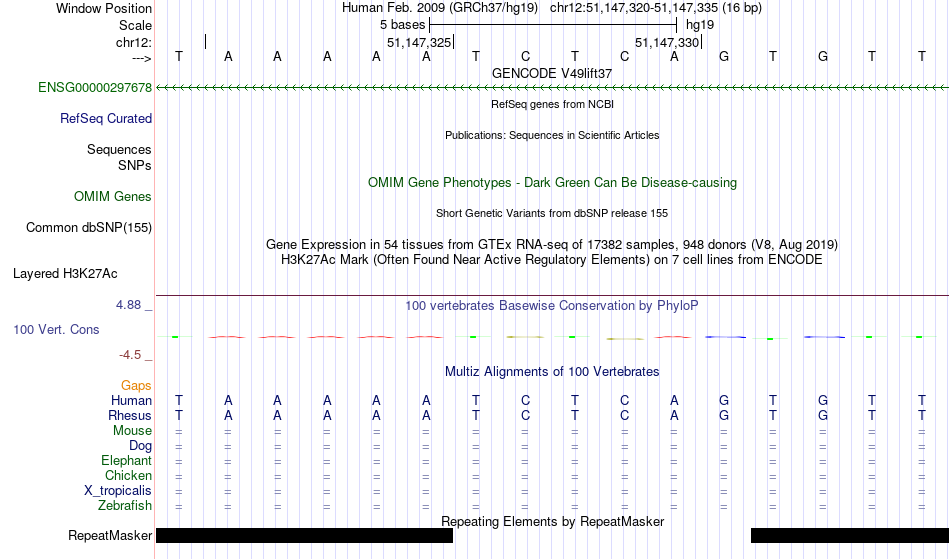Click the hg19 label beside the scale bar
Image resolution: width=950 pixels, height=559 pixels.
[700, 25]
